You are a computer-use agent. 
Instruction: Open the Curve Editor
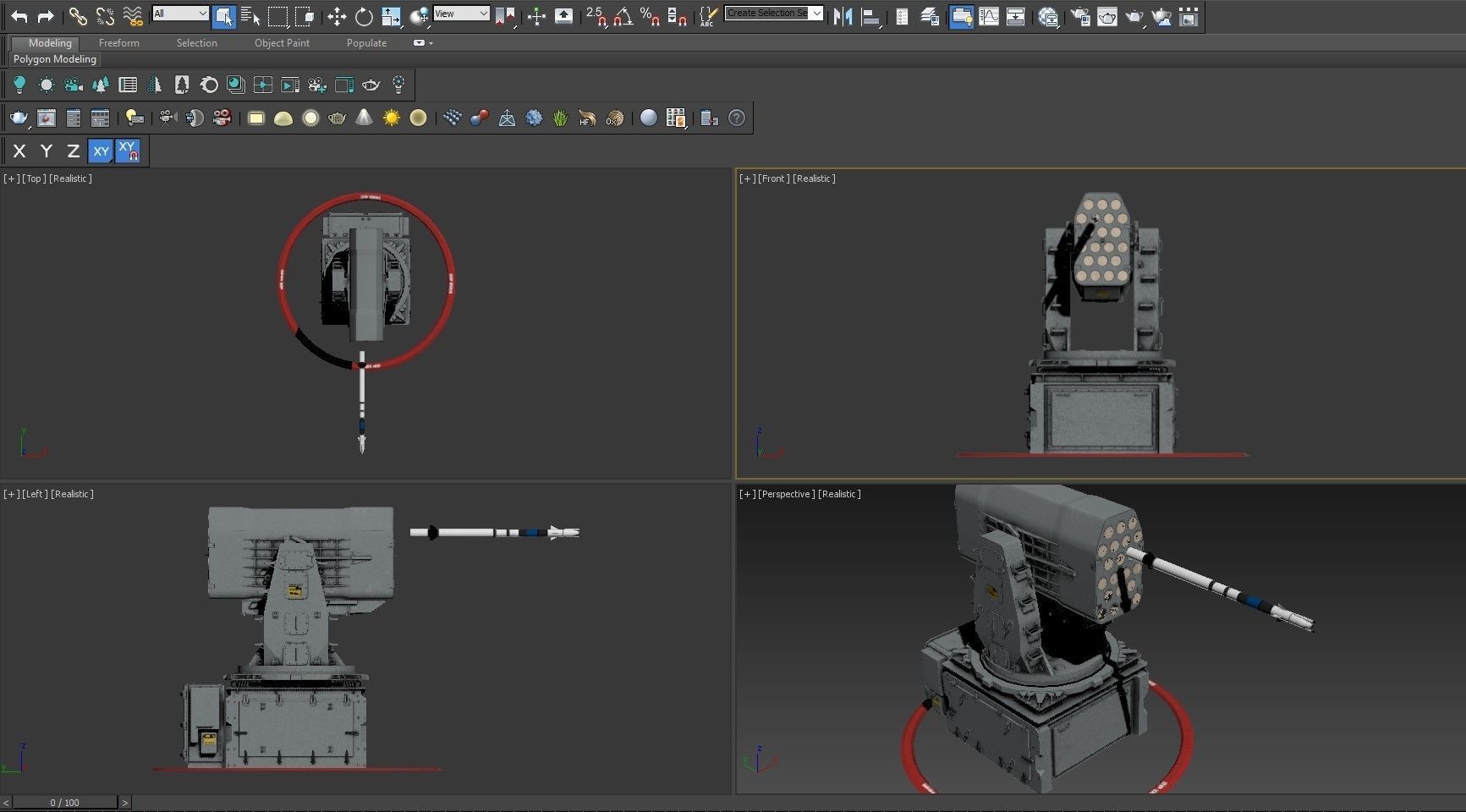coord(988,16)
